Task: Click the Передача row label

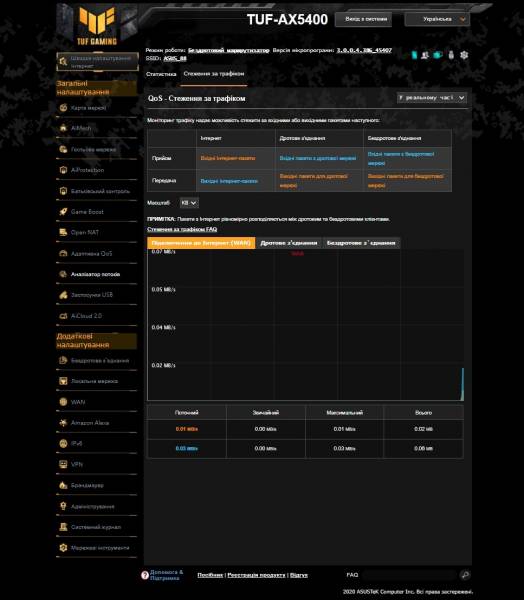Action: click(164, 180)
